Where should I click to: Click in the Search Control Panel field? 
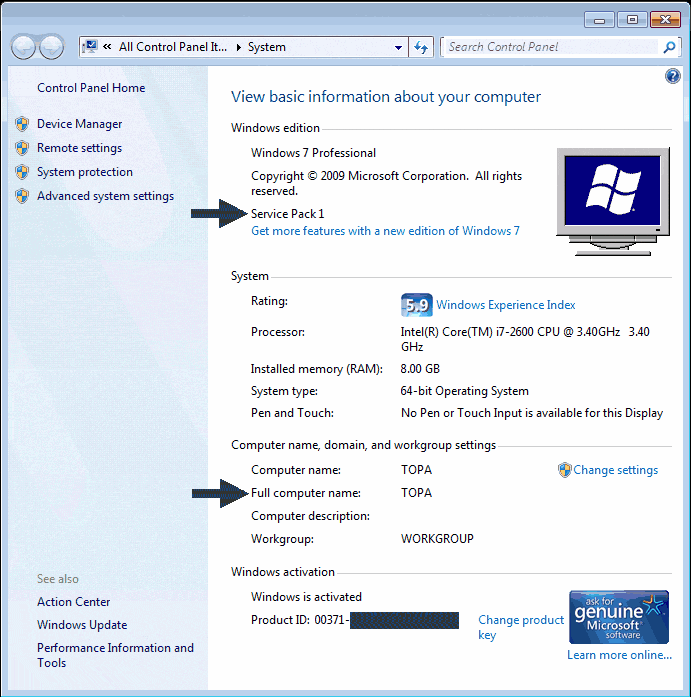coord(550,47)
